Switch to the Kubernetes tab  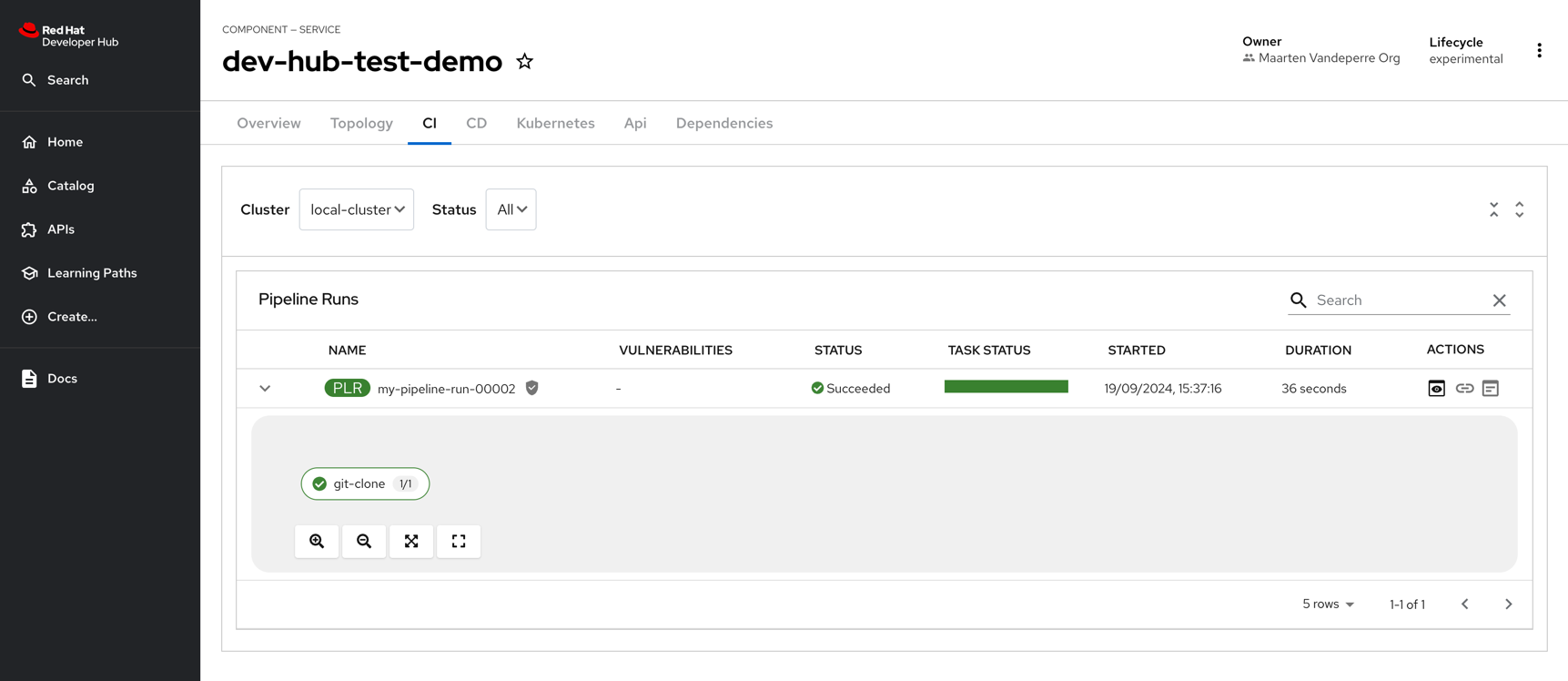click(x=555, y=124)
